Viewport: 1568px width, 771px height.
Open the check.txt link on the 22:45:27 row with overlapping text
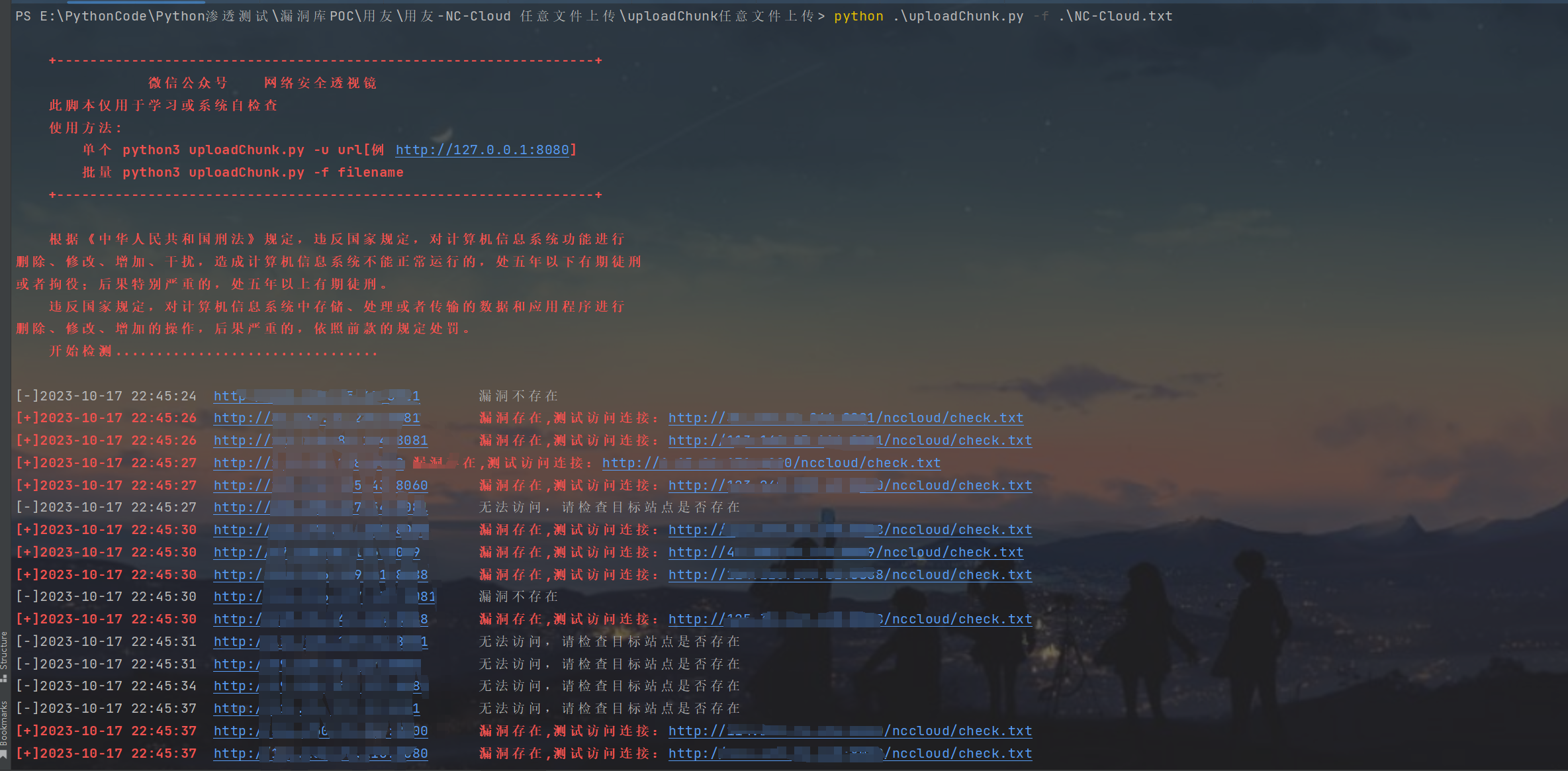(x=771, y=463)
